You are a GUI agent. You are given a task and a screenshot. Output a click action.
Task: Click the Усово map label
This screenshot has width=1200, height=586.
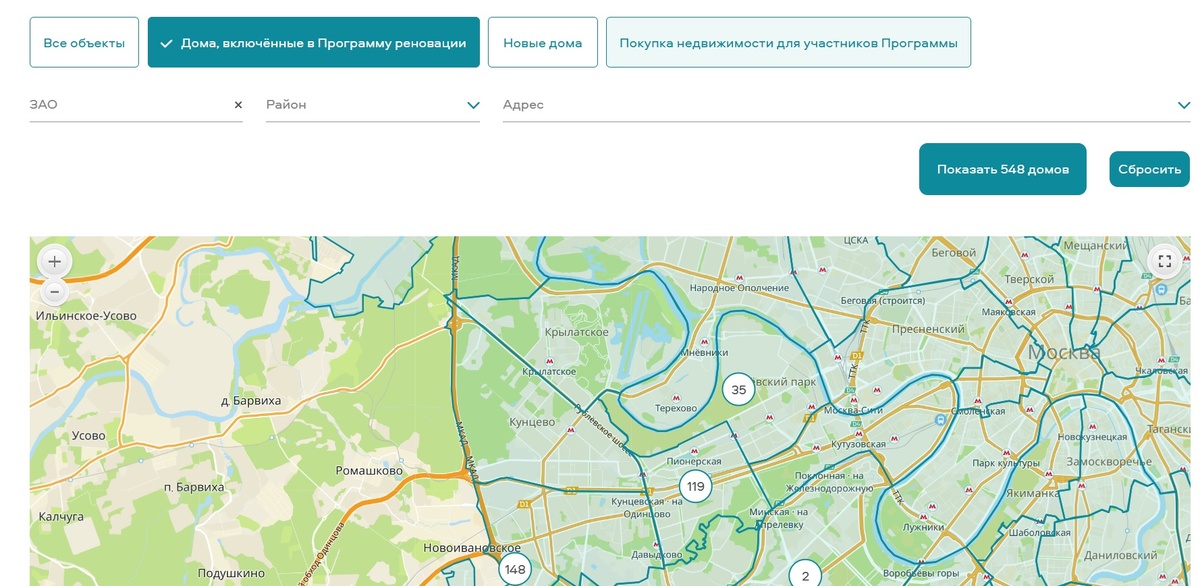pyautogui.click(x=89, y=436)
